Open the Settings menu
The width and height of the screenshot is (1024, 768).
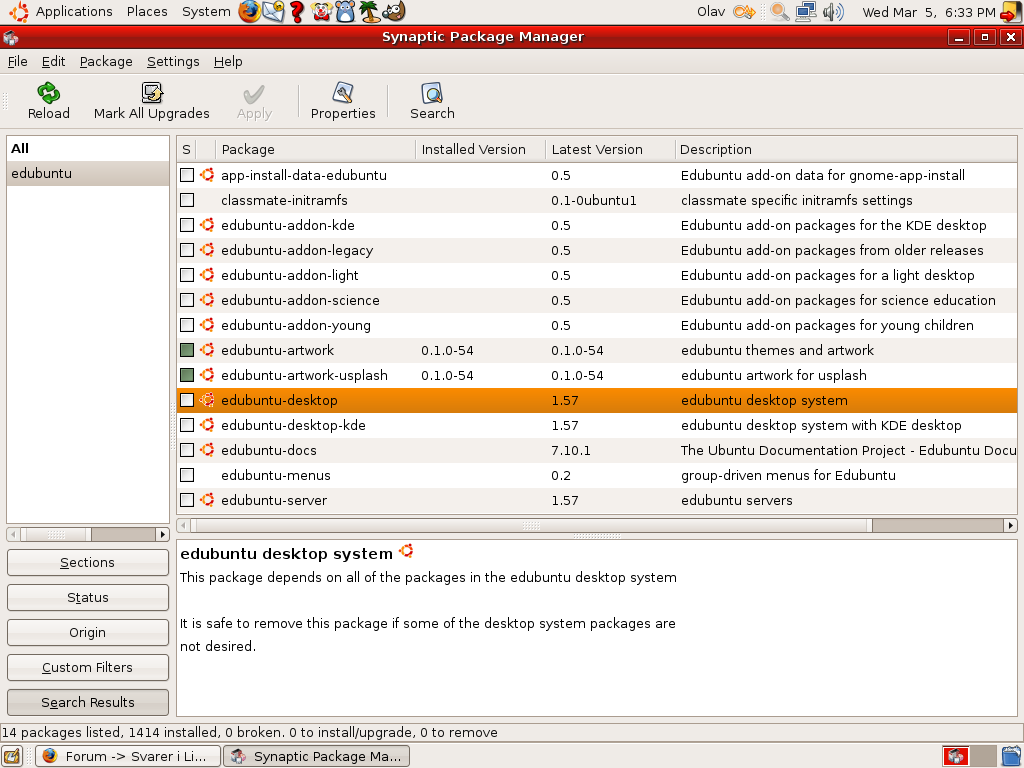[x=173, y=61]
